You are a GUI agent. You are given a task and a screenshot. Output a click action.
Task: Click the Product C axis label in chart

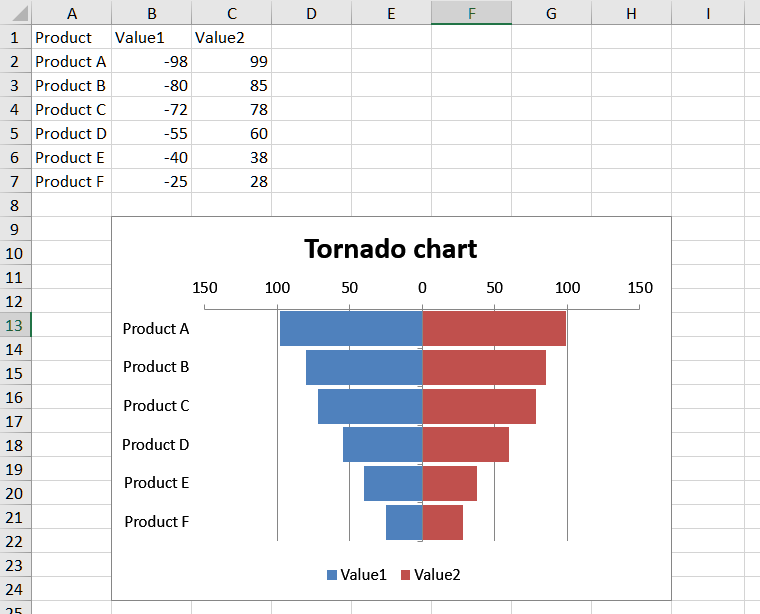click(156, 406)
